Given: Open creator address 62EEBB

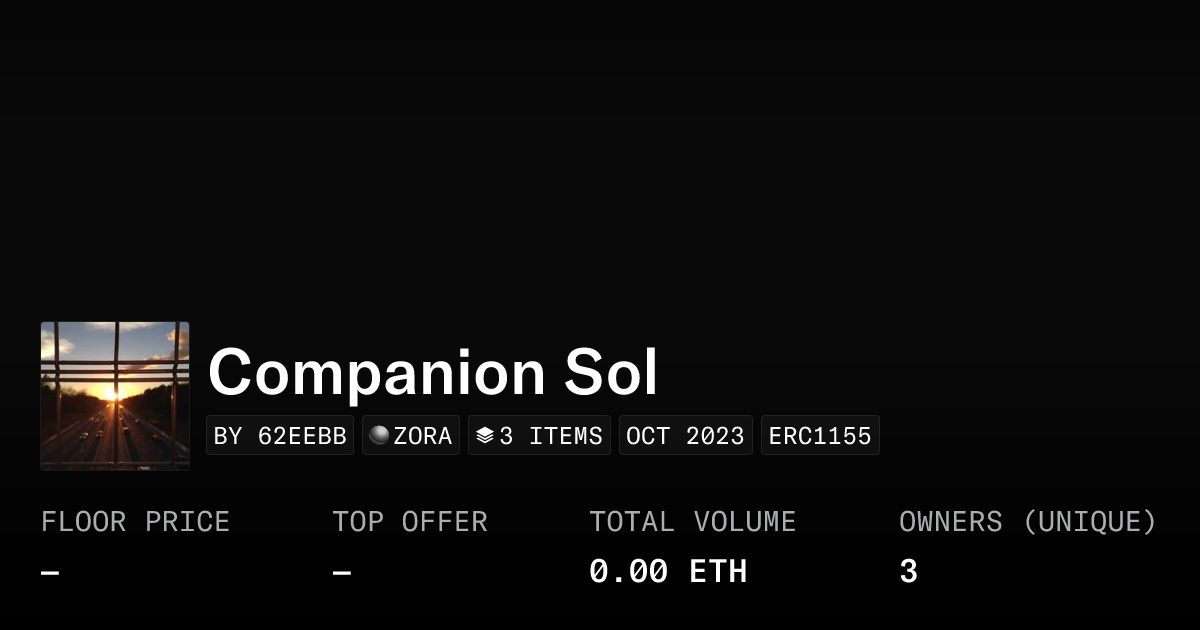Looking at the screenshot, I should [280, 436].
